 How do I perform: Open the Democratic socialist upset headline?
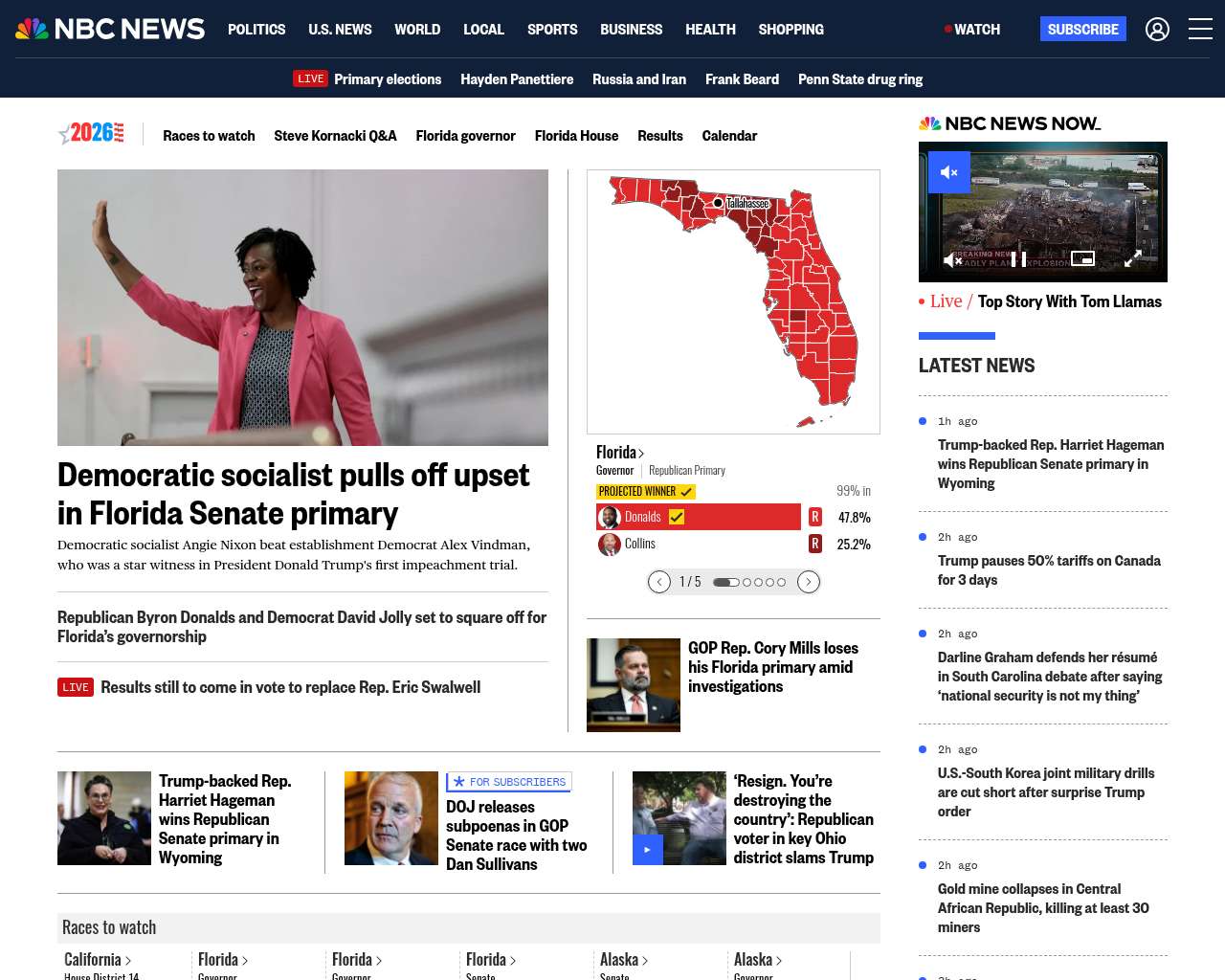point(293,494)
